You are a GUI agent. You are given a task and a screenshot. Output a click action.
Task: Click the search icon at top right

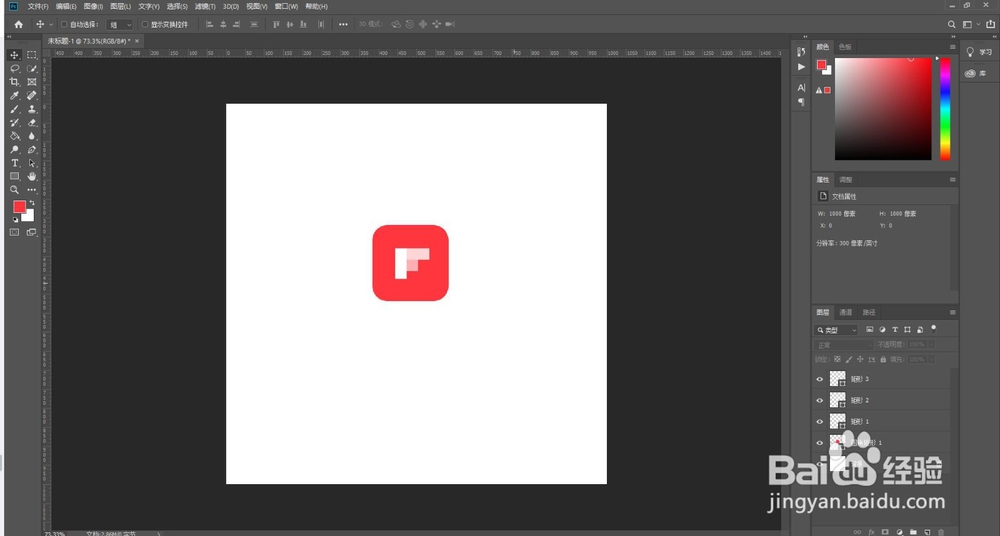952,24
